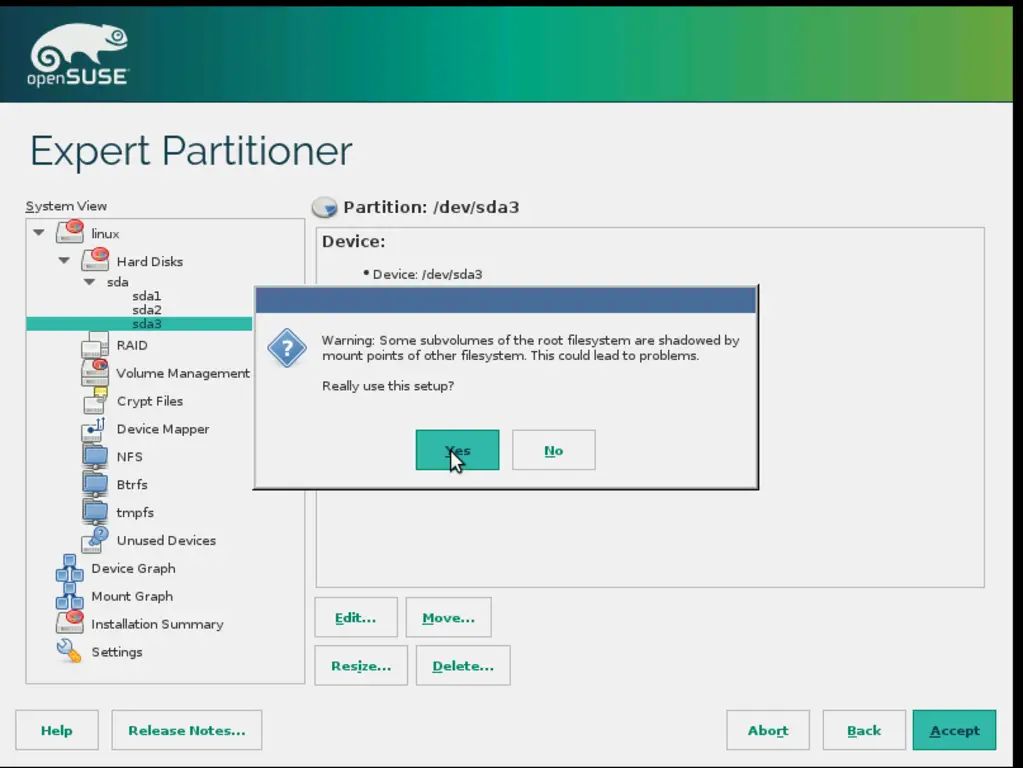1023x768 pixels.
Task: Decline the setup with No
Action: (553, 450)
